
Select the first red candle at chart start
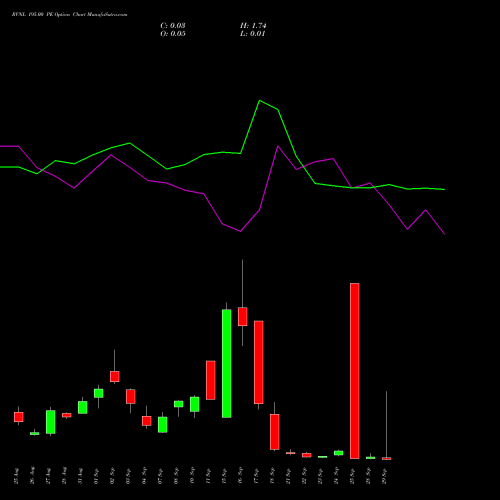[19, 417]
